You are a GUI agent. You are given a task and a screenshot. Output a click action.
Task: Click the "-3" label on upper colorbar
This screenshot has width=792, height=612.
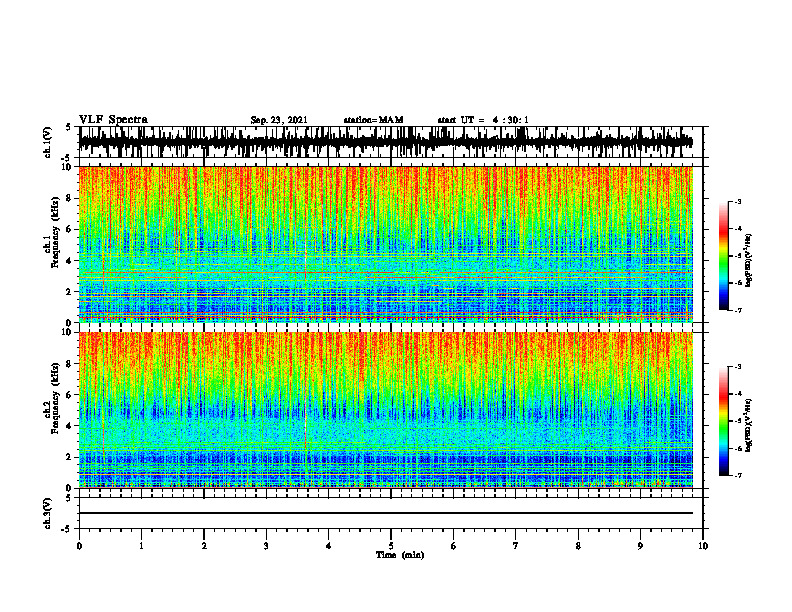[738, 201]
